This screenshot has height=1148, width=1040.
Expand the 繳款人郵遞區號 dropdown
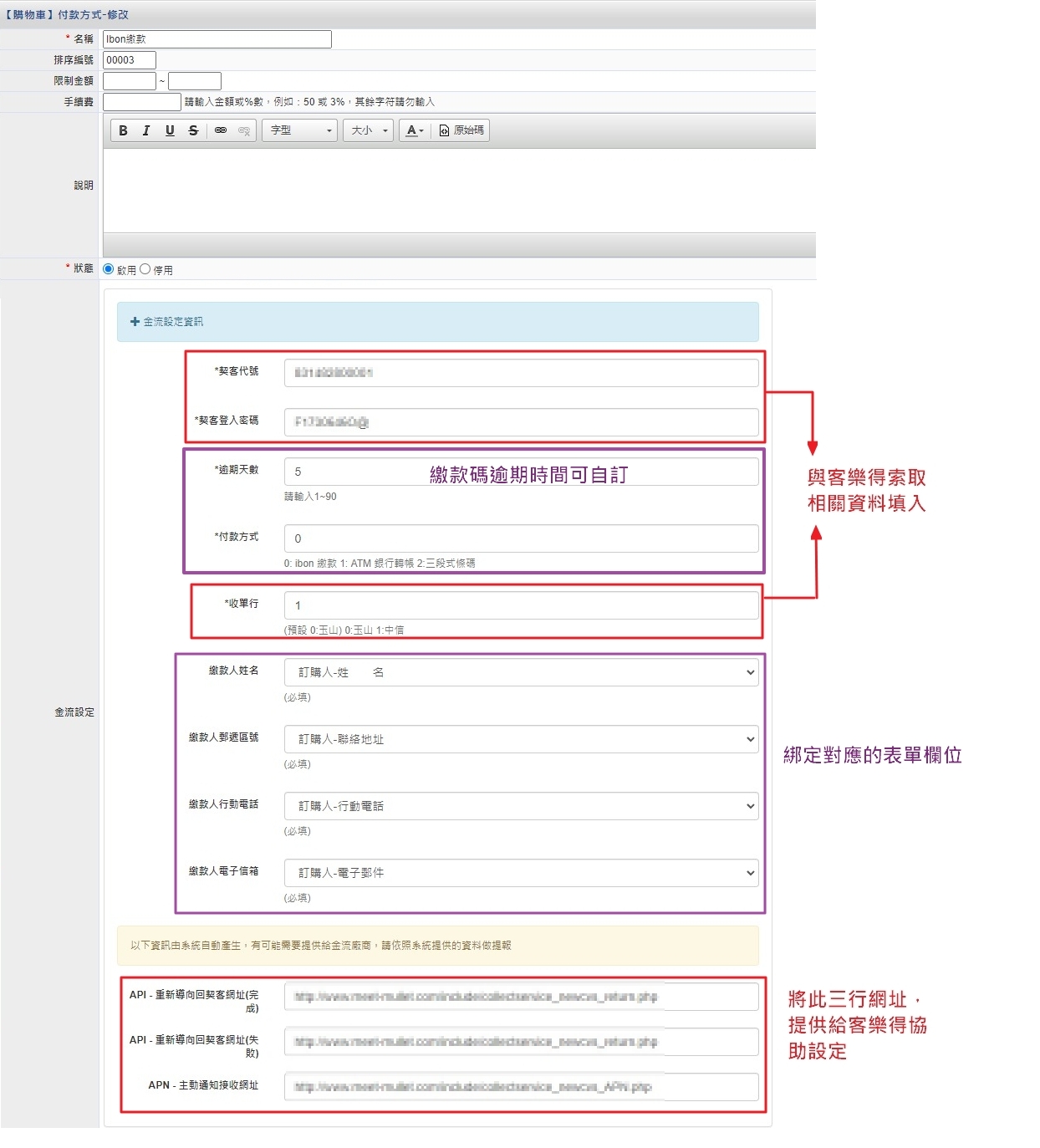(x=521, y=739)
